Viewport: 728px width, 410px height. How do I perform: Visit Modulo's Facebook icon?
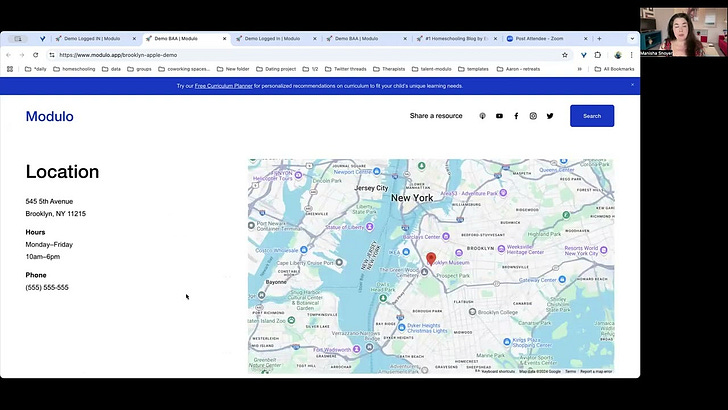tap(516, 116)
